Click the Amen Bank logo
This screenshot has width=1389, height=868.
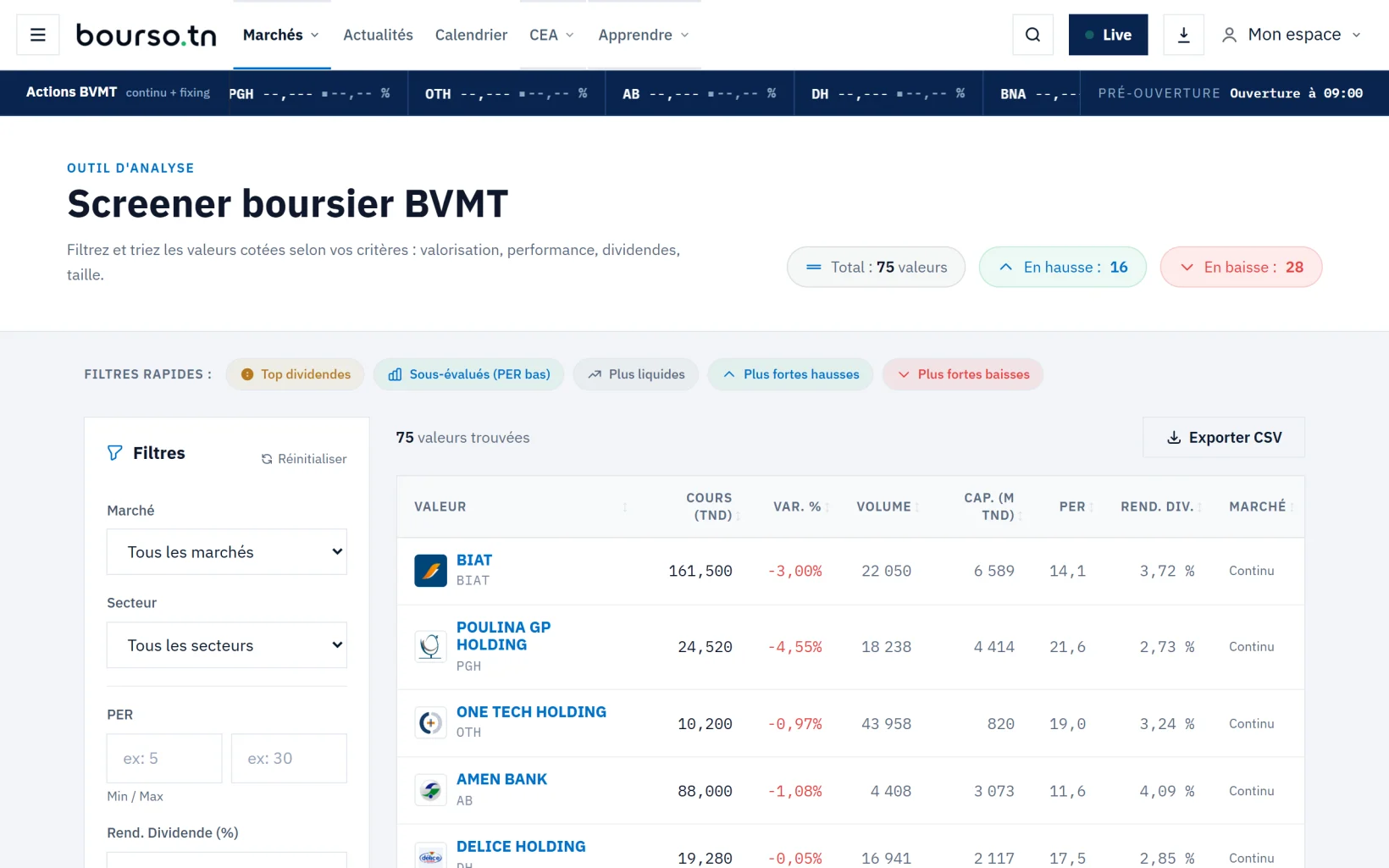tap(430, 791)
